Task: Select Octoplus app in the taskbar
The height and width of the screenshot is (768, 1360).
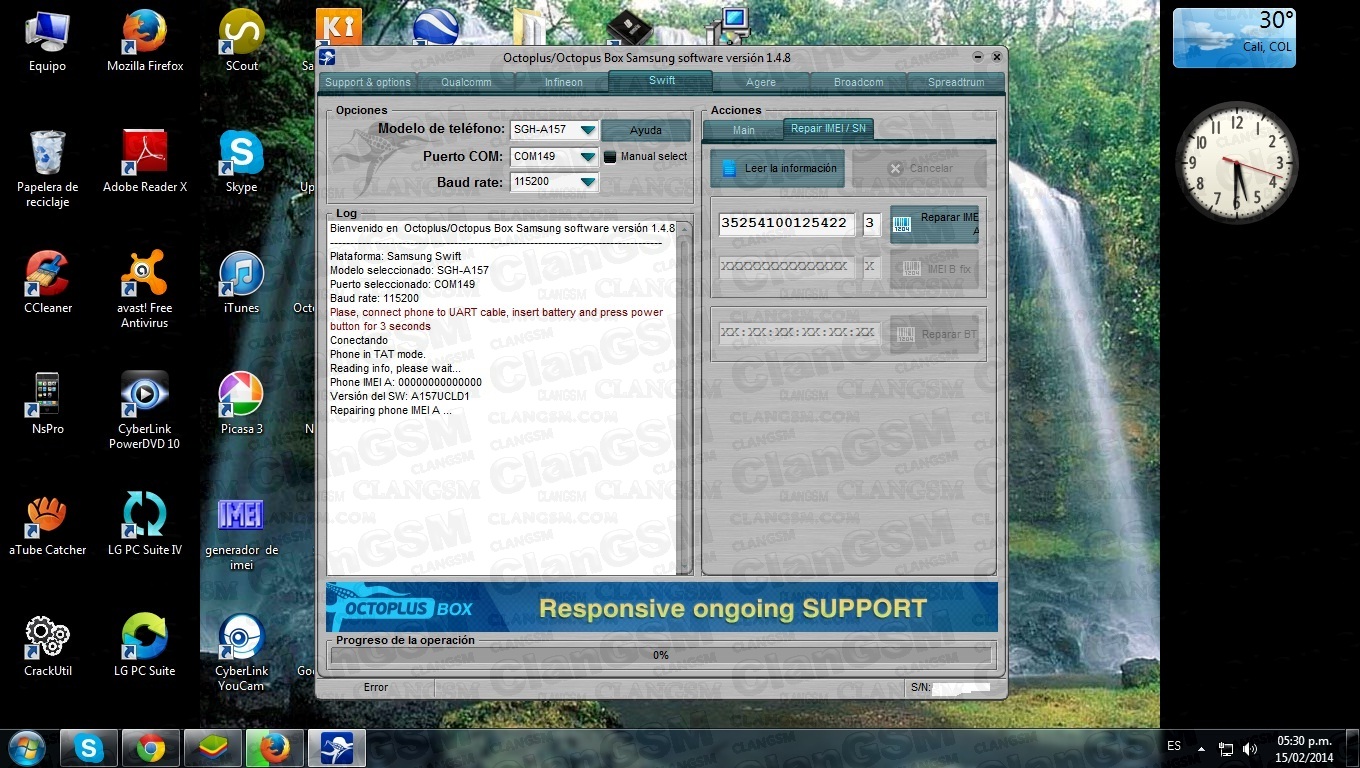Action: pos(337,748)
